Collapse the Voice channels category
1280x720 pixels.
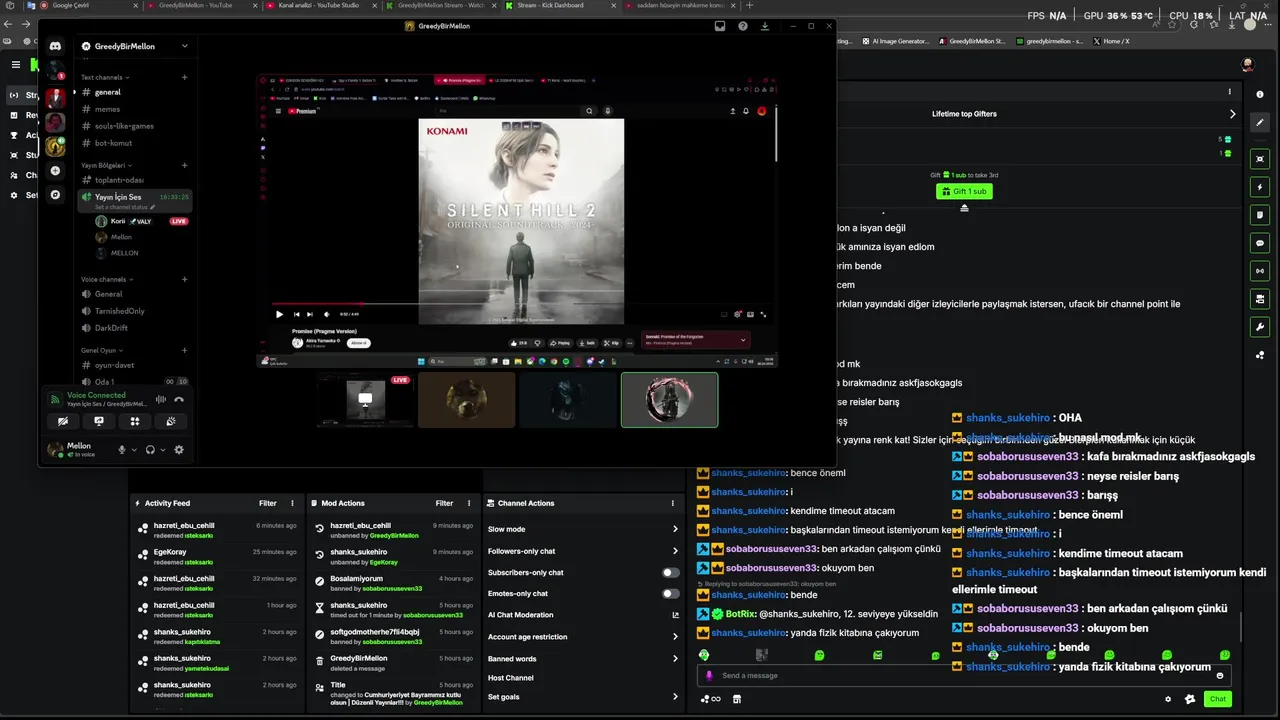(x=106, y=280)
